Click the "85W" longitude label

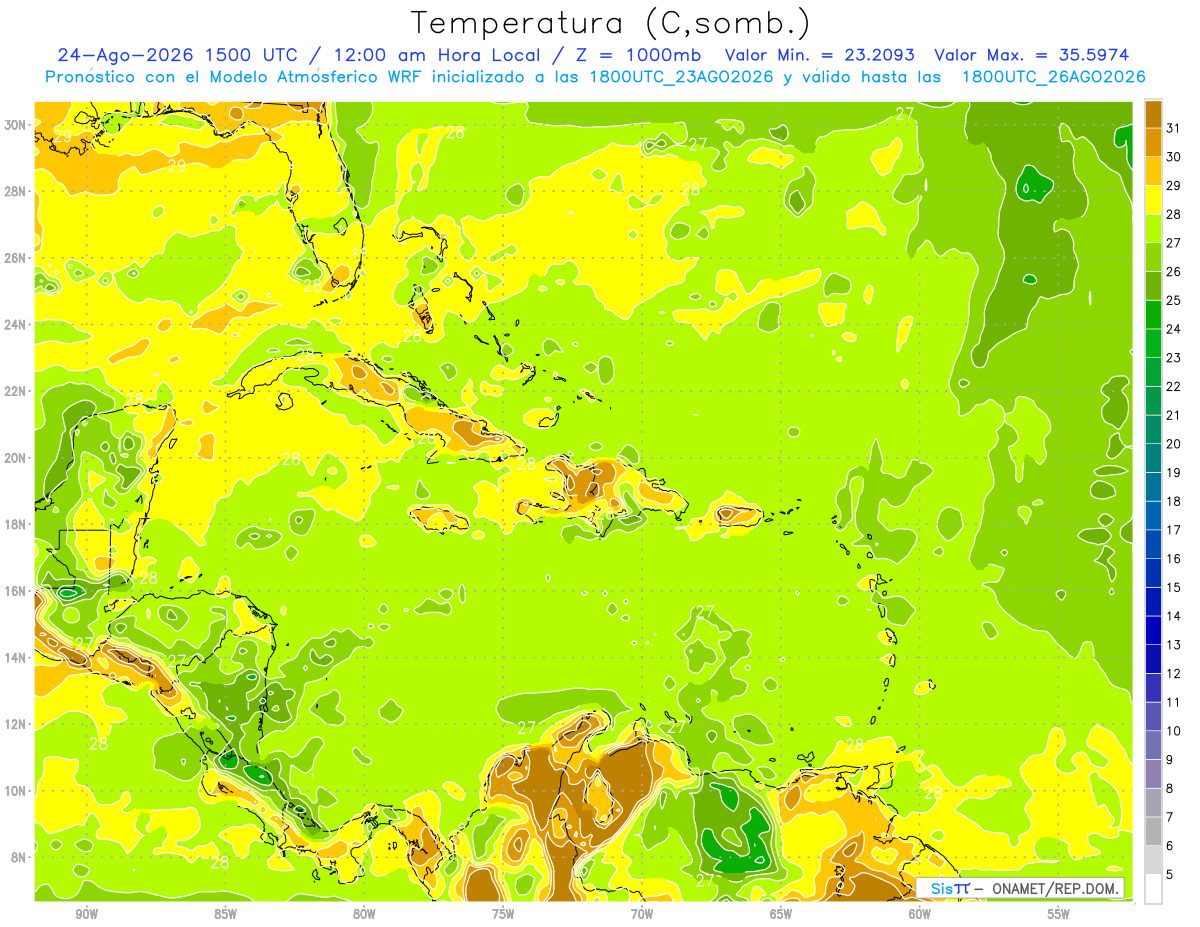[226, 914]
